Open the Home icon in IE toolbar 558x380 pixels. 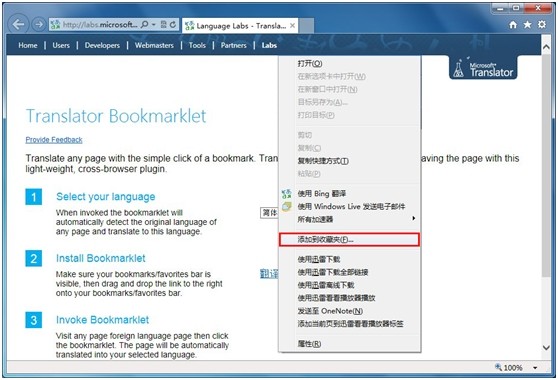click(x=513, y=25)
